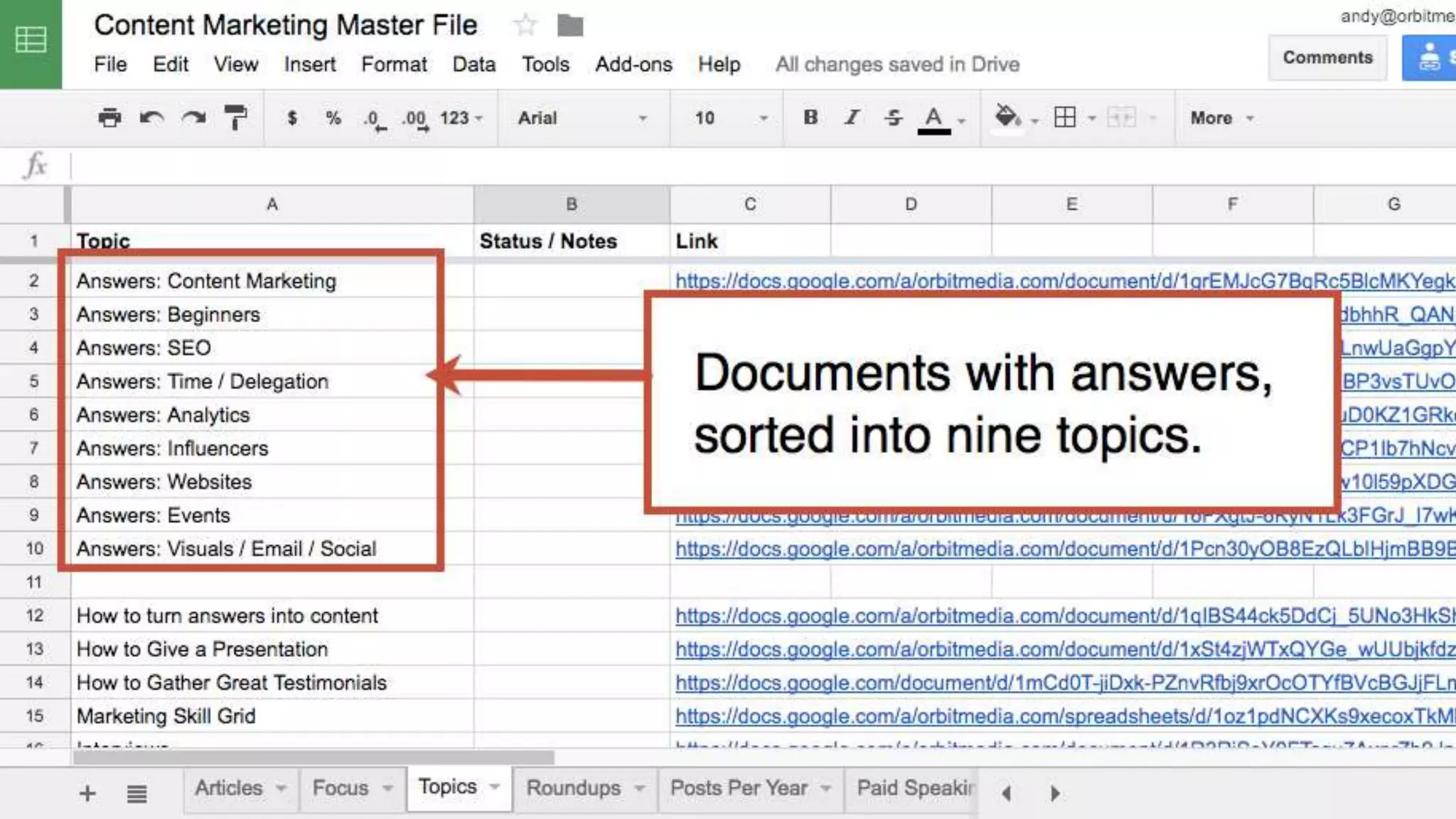This screenshot has width=1456, height=819.
Task: Toggle bold formatting
Action: click(810, 117)
